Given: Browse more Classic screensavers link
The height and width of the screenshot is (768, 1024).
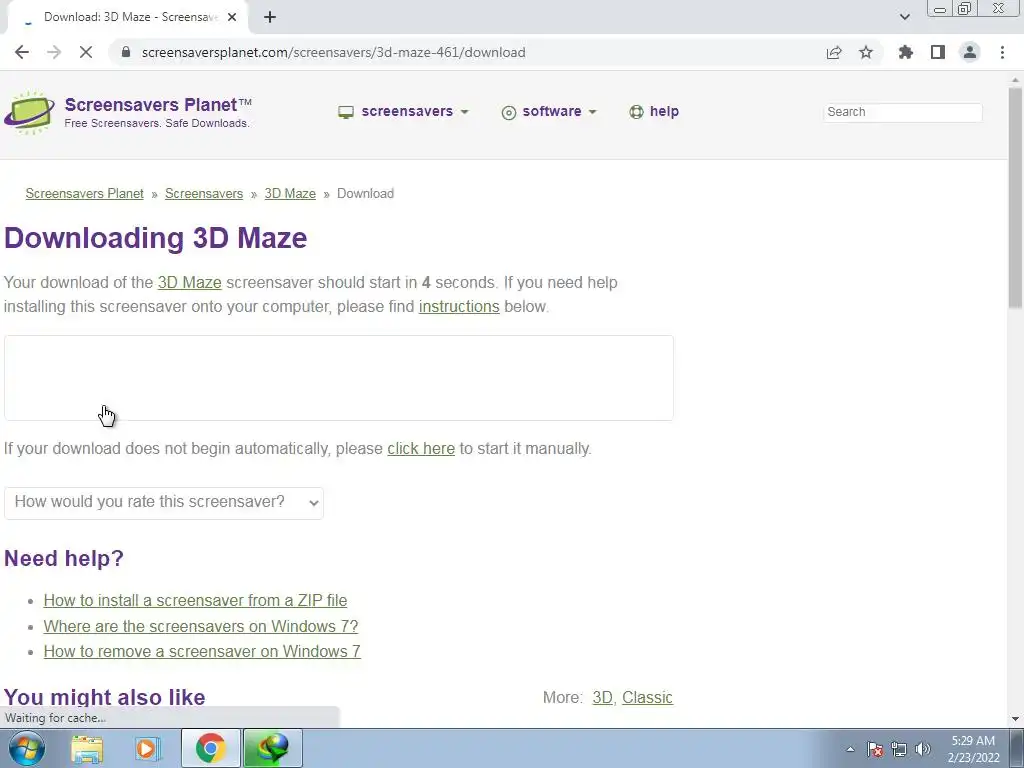Looking at the screenshot, I should point(647,697).
